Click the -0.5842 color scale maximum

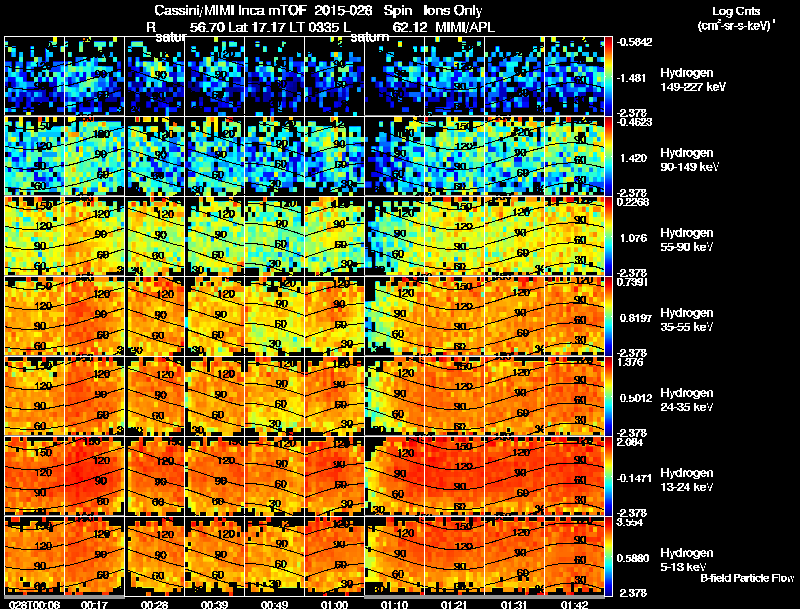pyautogui.click(x=634, y=42)
